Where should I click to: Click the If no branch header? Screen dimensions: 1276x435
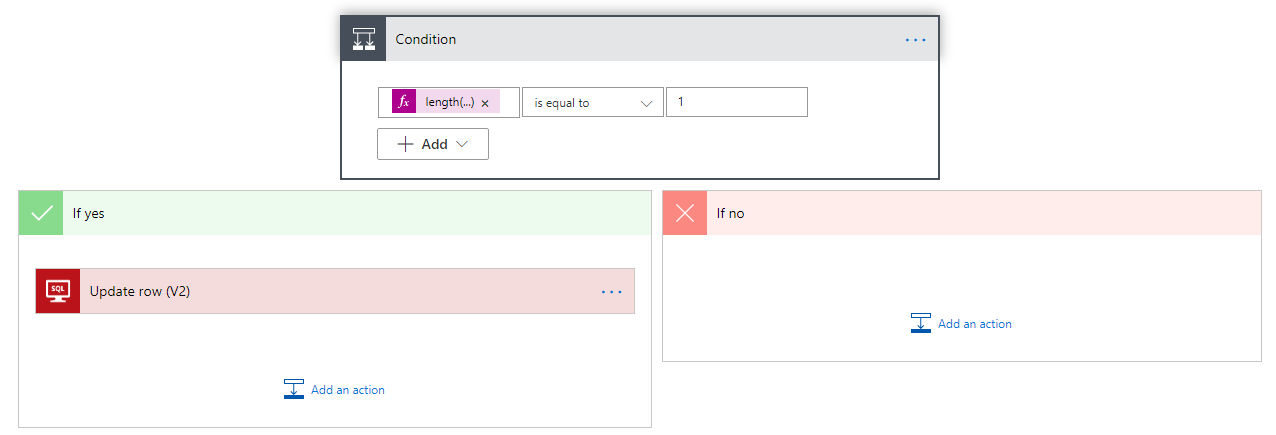pyautogui.click(x=962, y=213)
